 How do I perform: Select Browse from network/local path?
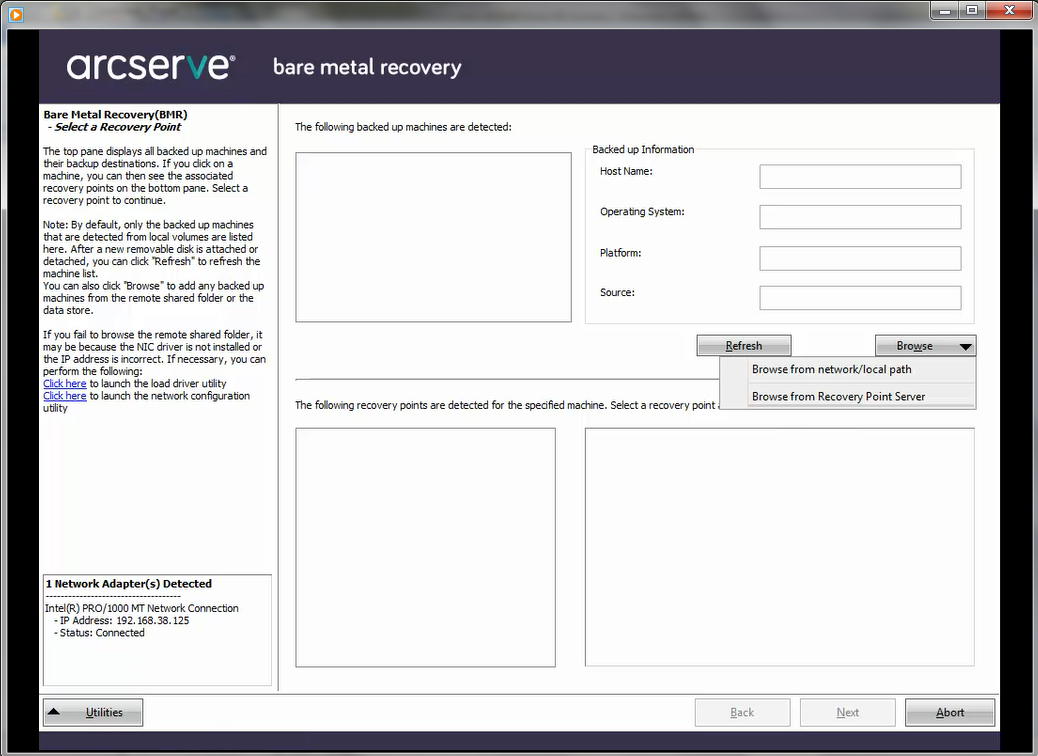[x=830, y=369]
